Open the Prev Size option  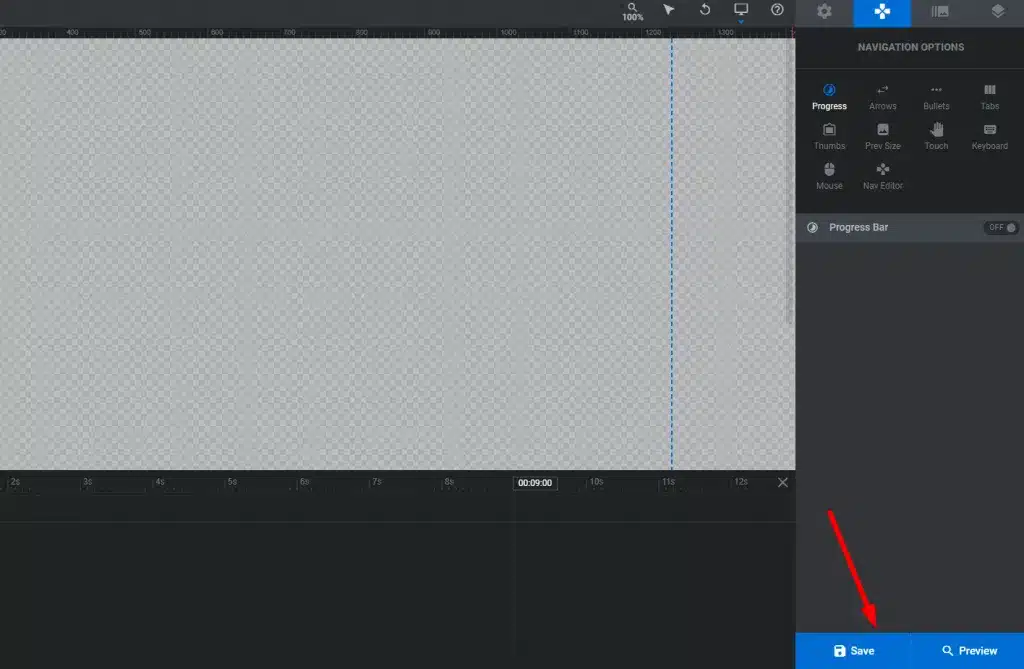(x=883, y=136)
